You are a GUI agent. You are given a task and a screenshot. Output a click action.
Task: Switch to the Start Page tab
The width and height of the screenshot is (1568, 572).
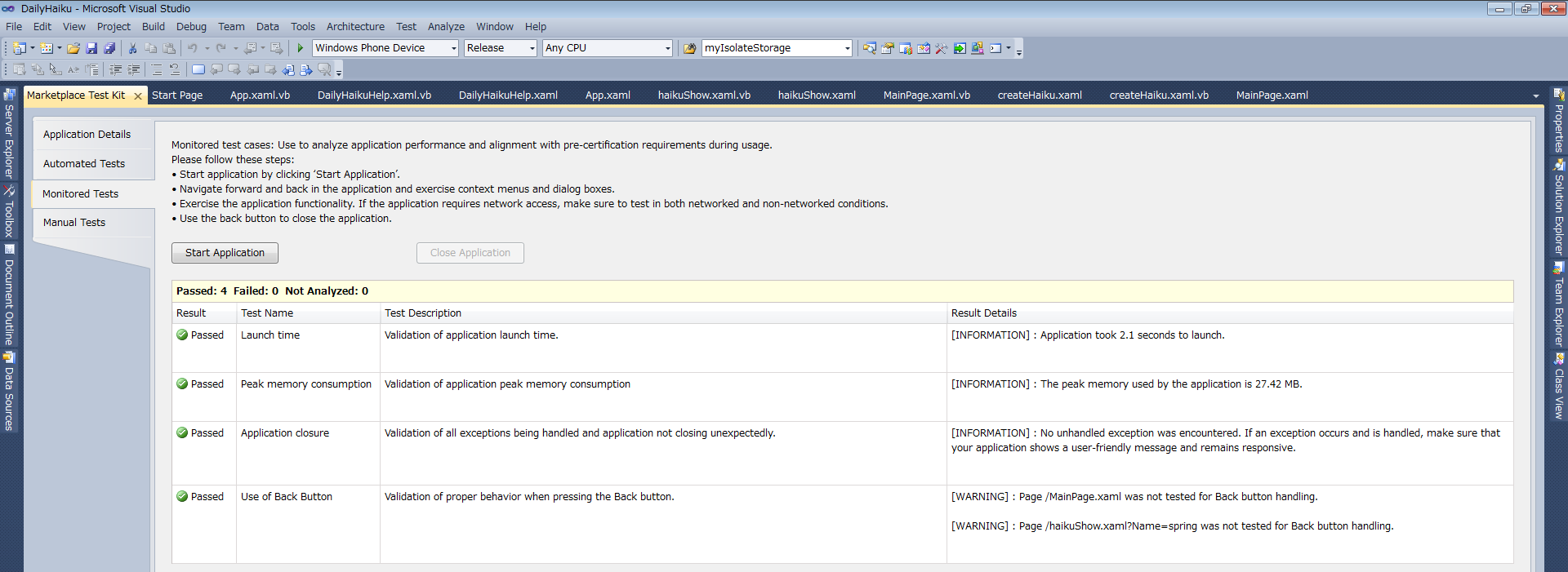click(x=177, y=95)
